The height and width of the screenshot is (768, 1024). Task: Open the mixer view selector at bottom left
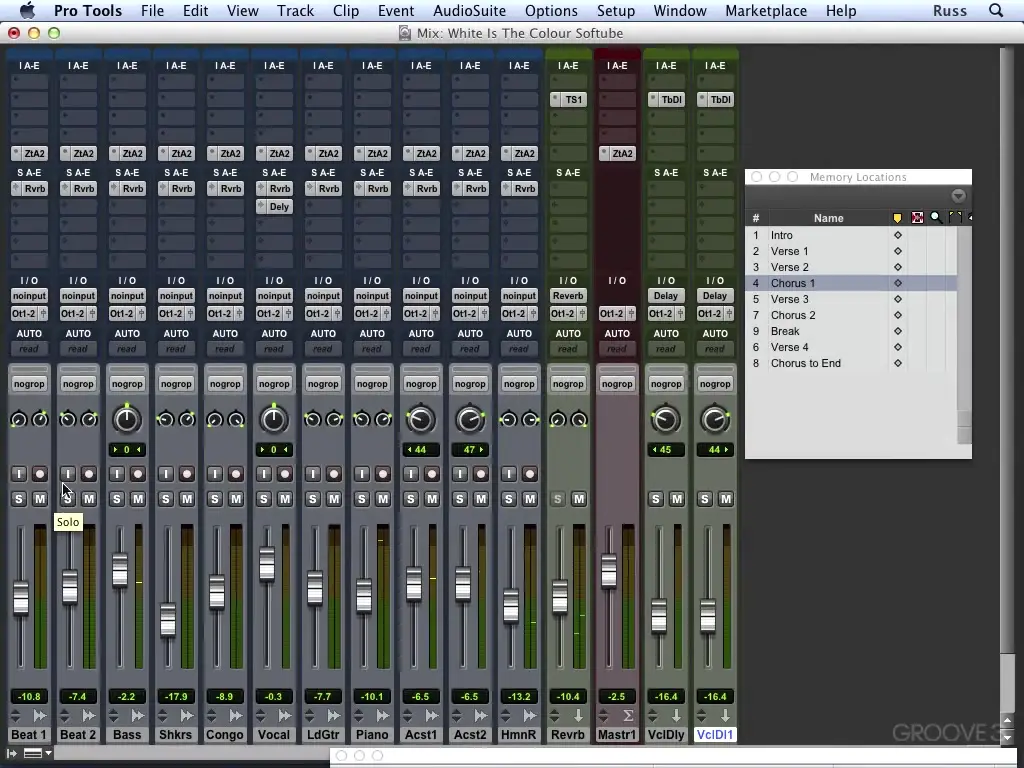(37, 753)
